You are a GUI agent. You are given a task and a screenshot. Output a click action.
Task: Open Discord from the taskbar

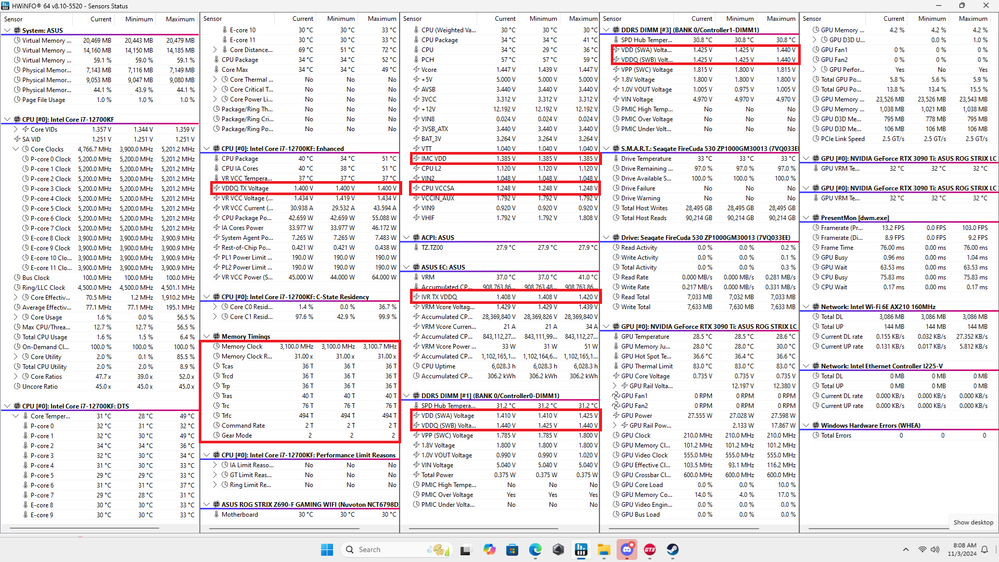point(627,549)
